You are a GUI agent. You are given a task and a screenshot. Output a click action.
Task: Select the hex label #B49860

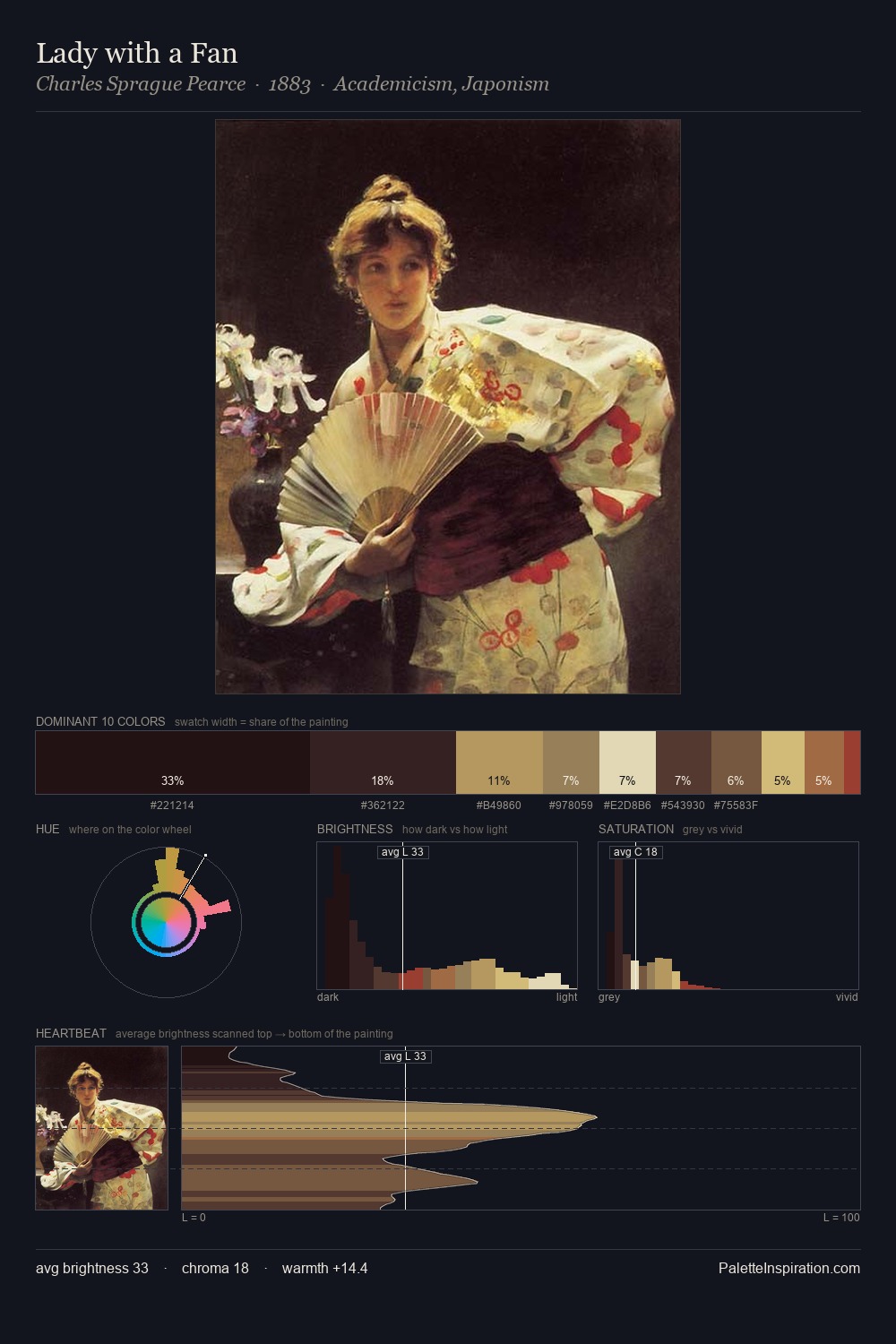pyautogui.click(x=499, y=806)
